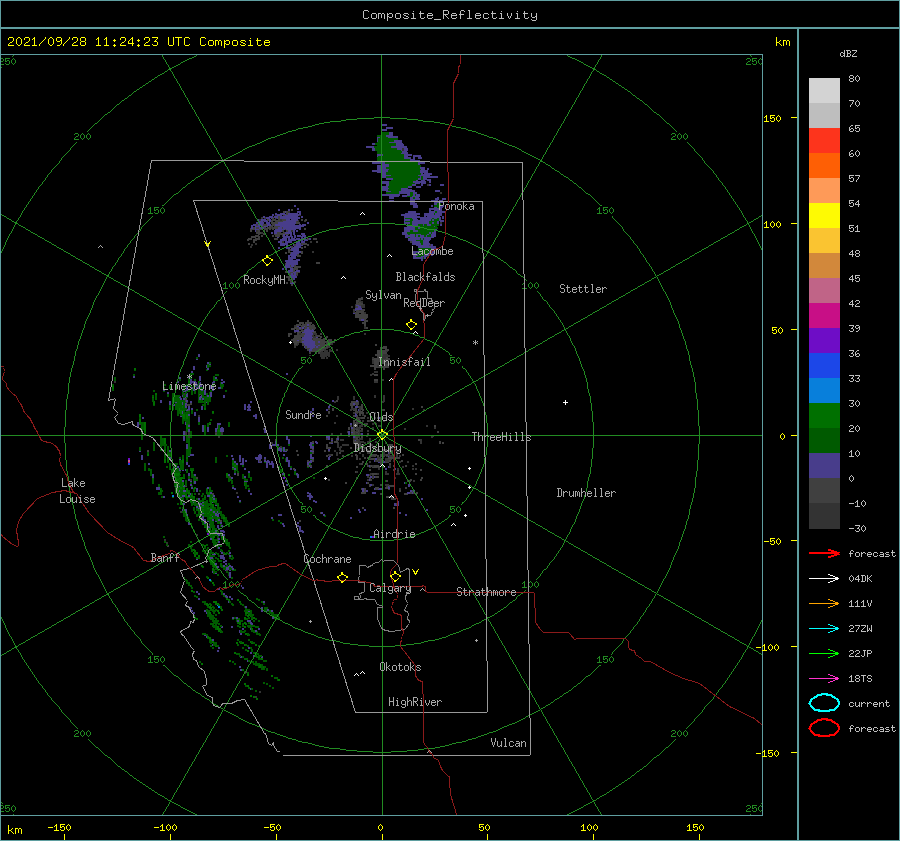
Task: Click the asterisk marker east of RedDeer
Action: (x=475, y=343)
